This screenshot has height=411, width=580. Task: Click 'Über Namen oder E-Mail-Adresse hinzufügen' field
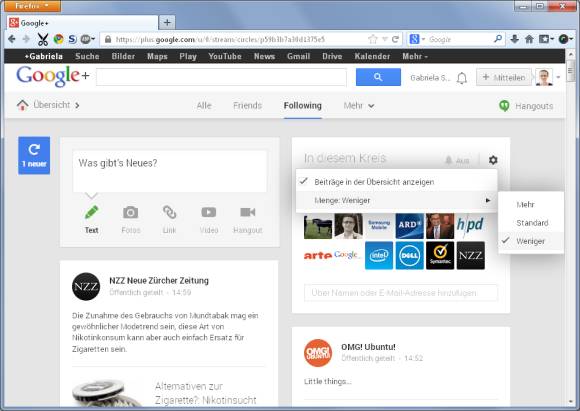(x=401, y=293)
